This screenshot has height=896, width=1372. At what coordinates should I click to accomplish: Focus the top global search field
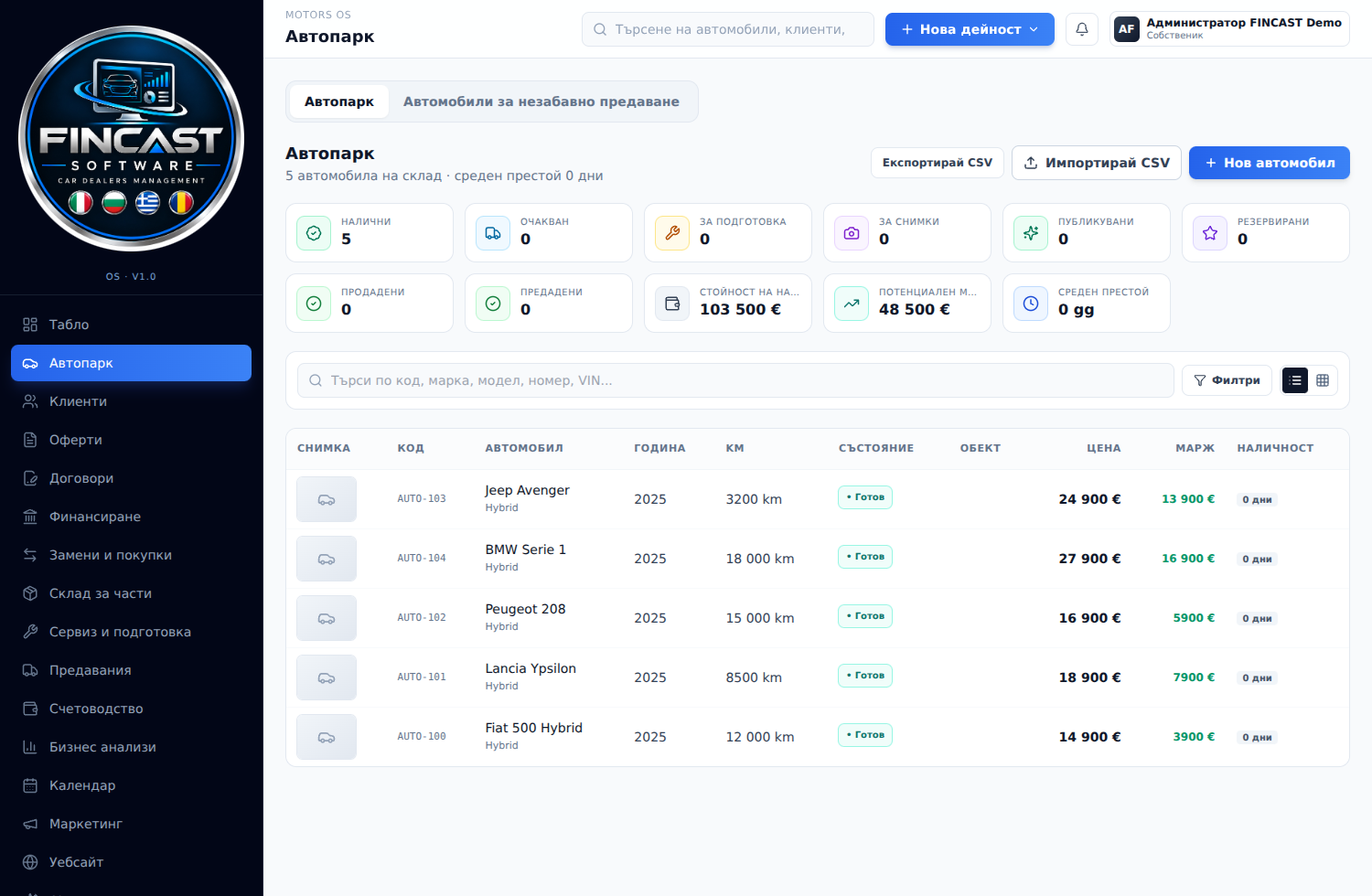(728, 29)
